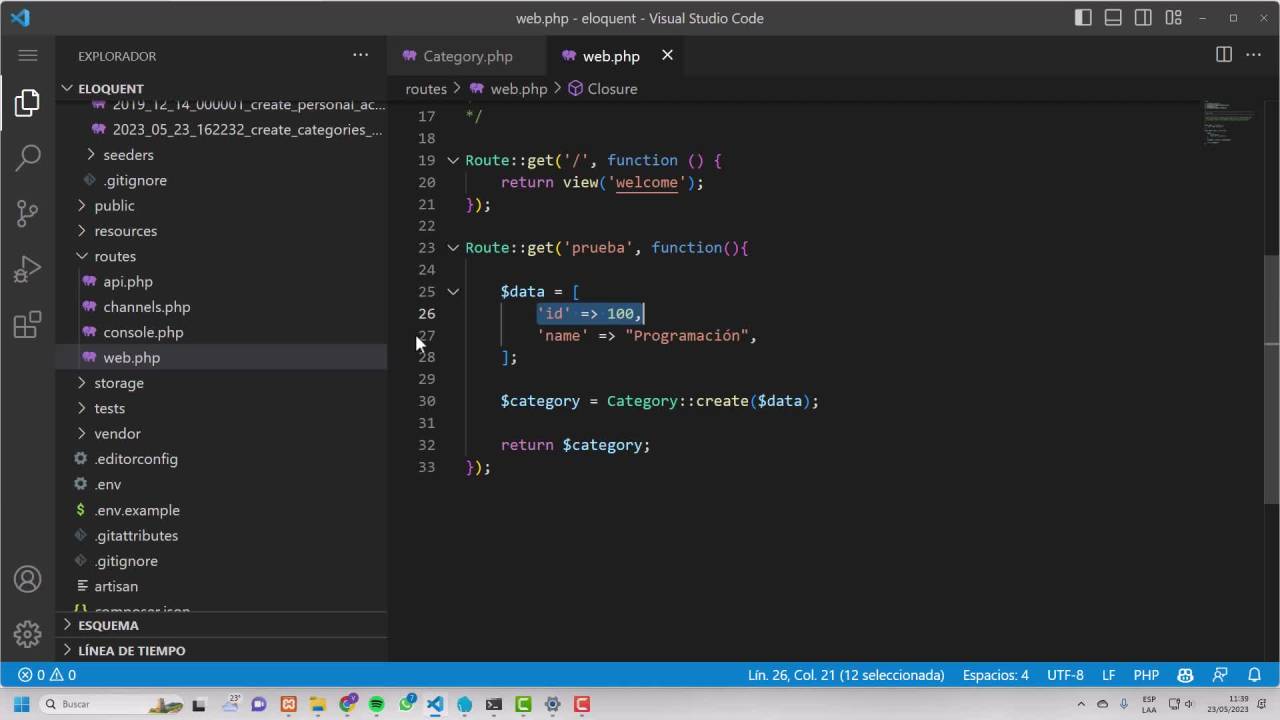Viewport: 1280px width, 720px height.
Task: Open the Extensions view
Action: tap(28, 325)
